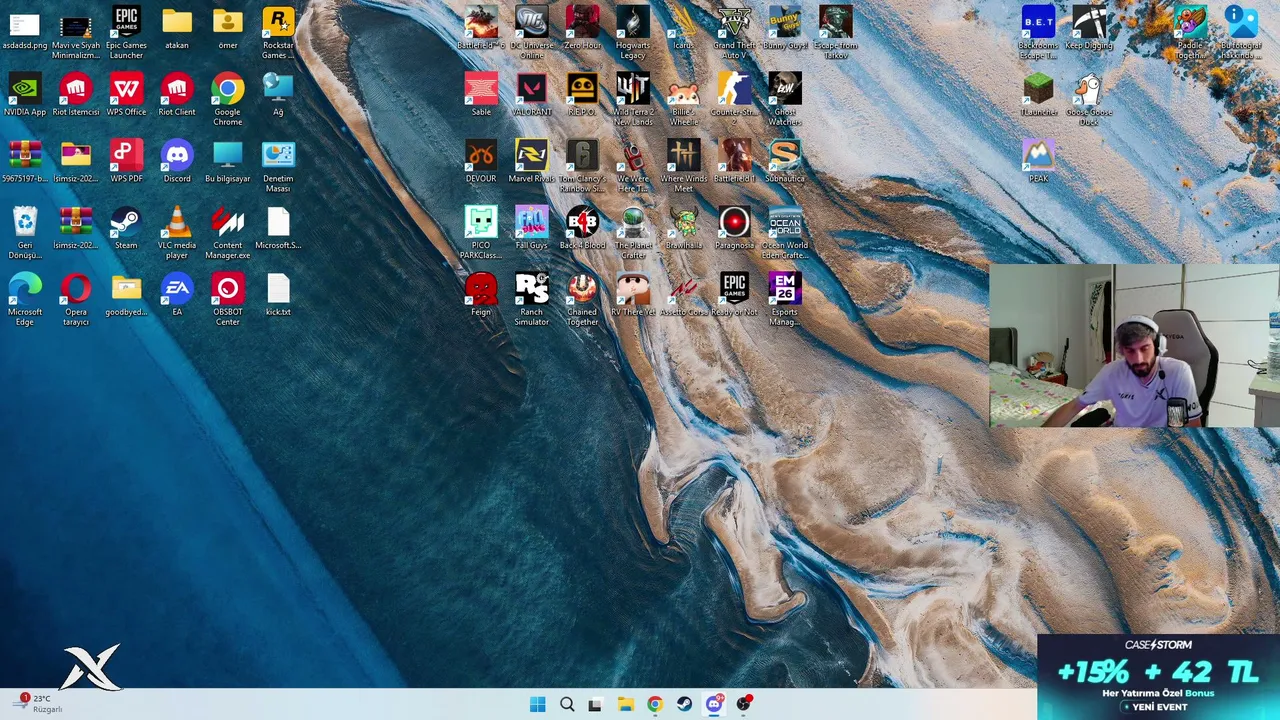
Task: Launch Battlefield 6 from the desktop
Action: pos(481,28)
